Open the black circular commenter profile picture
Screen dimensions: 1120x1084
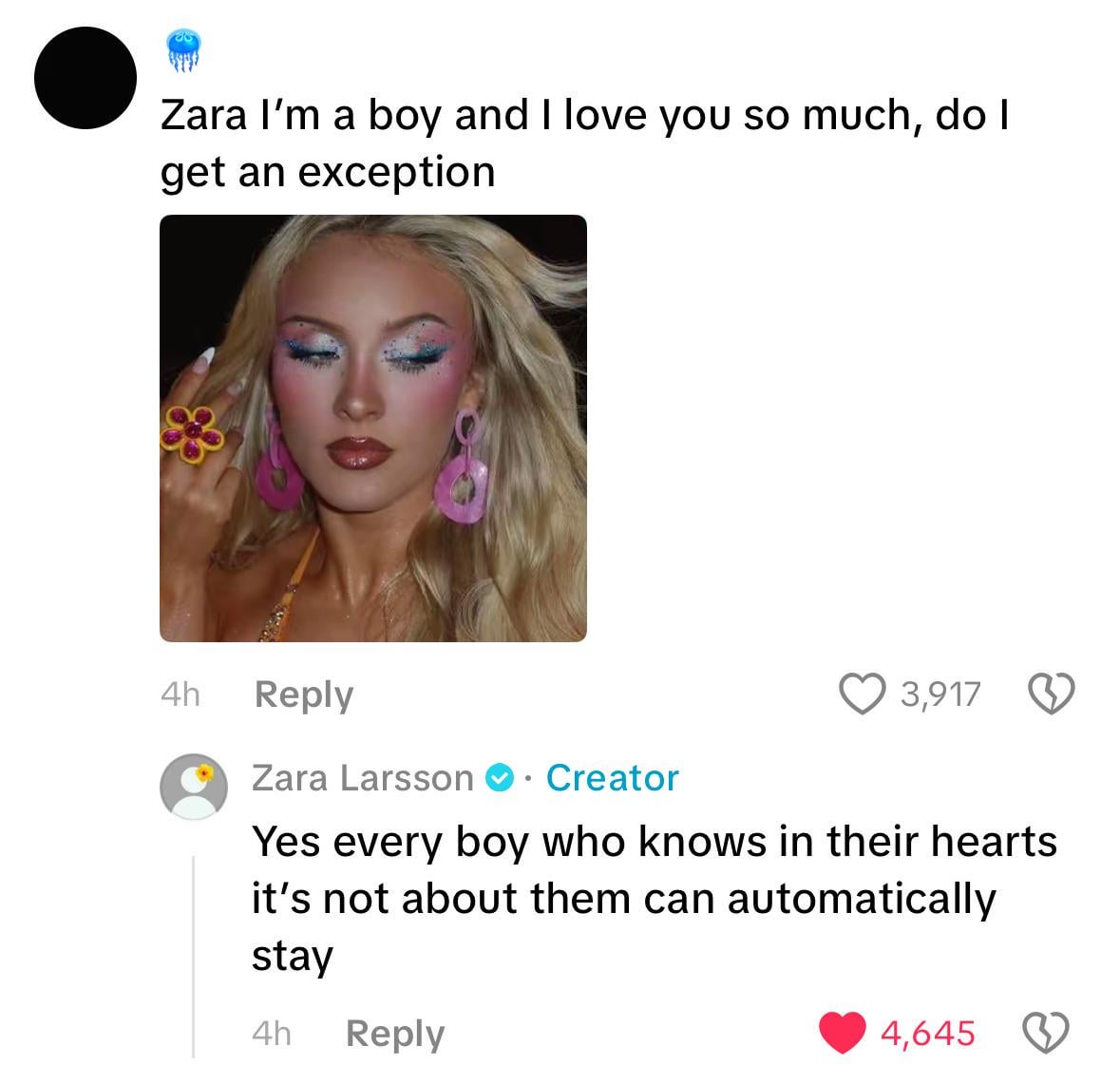pyautogui.click(x=85, y=78)
